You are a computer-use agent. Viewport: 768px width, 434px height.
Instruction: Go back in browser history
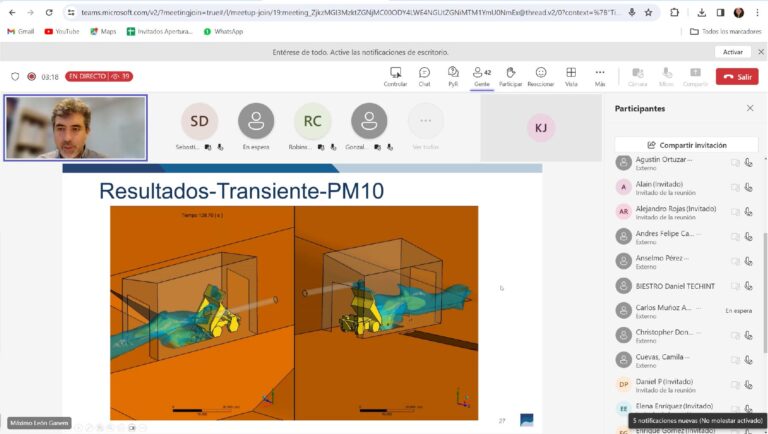pos(12,13)
